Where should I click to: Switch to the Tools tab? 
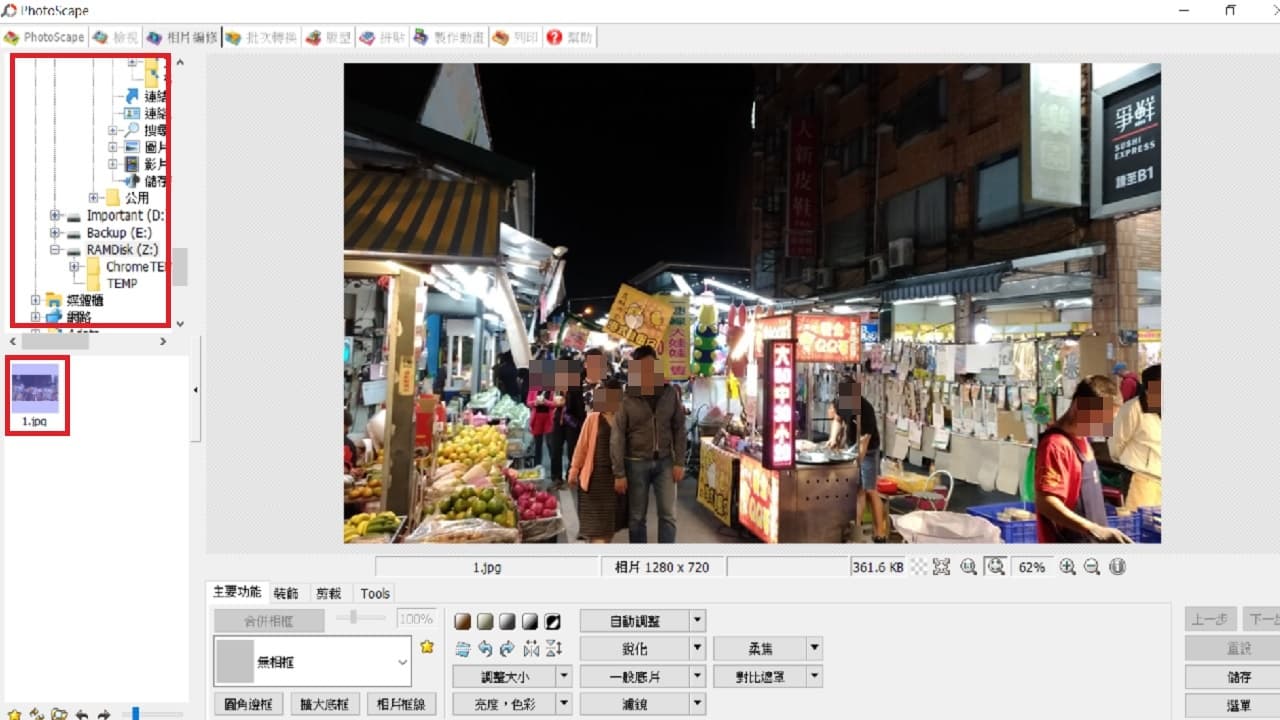[x=375, y=593]
